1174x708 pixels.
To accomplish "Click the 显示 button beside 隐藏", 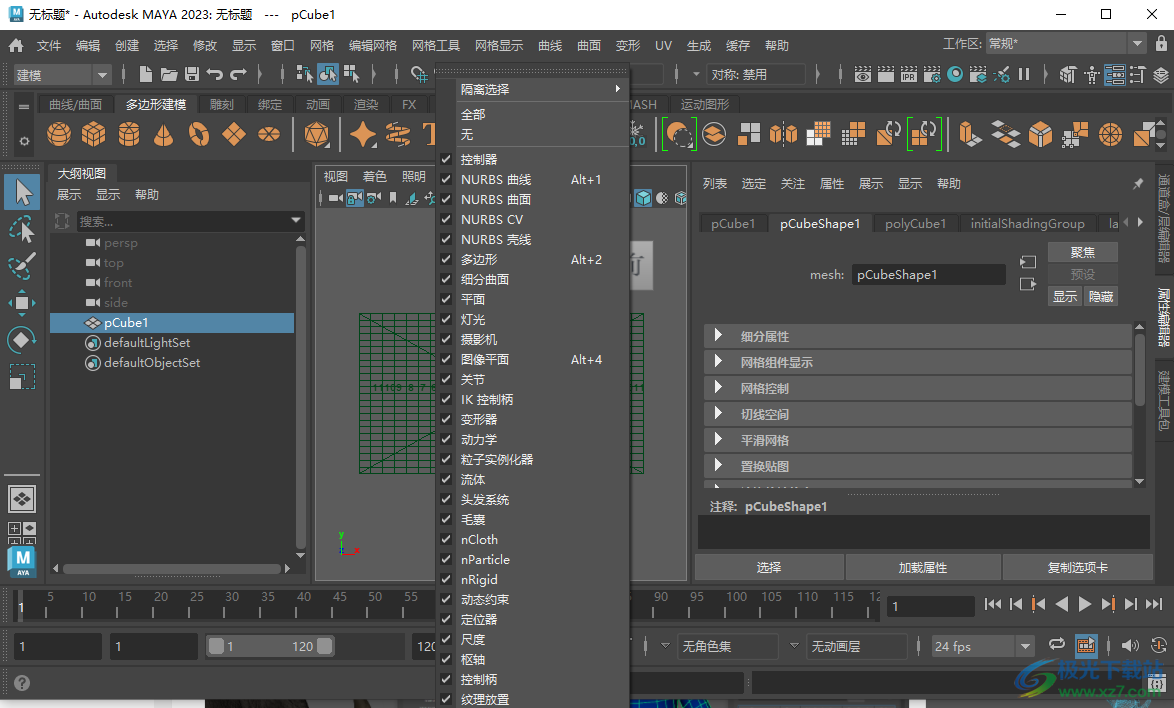I will point(1065,296).
